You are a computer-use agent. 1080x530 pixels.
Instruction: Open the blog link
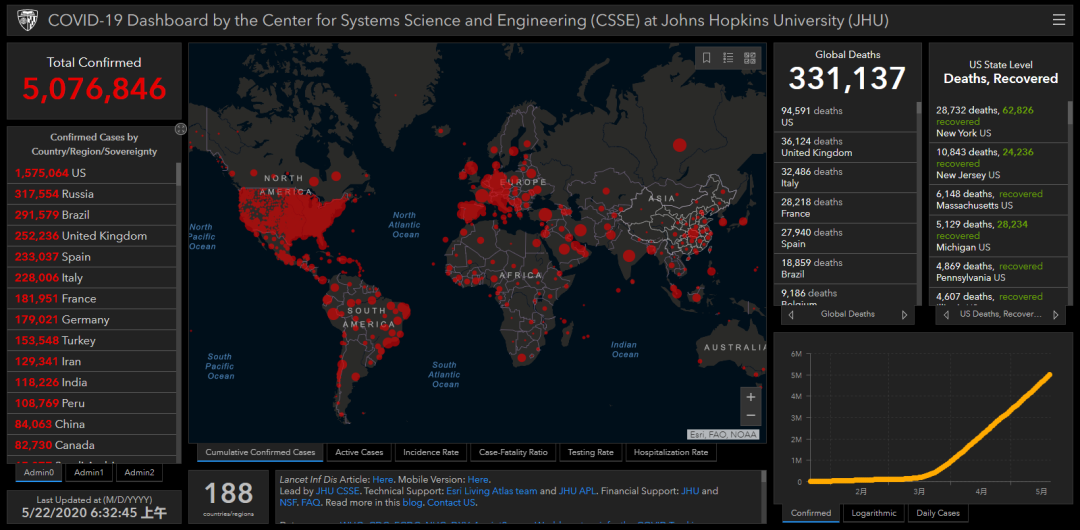(x=411, y=503)
